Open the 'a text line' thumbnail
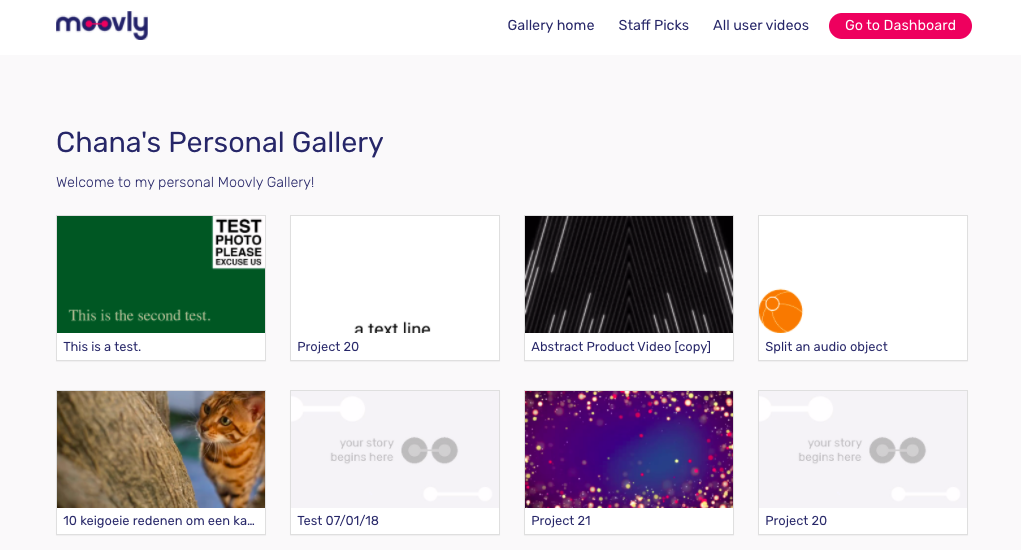The image size is (1021, 550). [395, 275]
